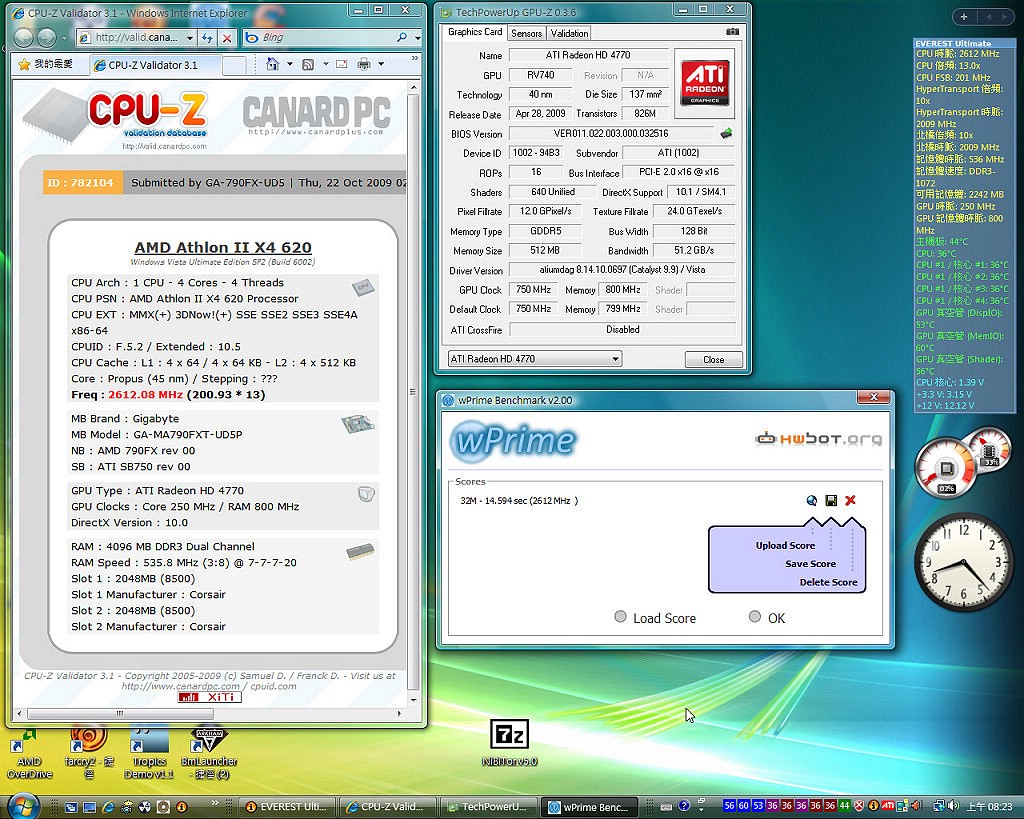Screen dimensions: 1024x819
Task: Click the wPrime save floppy icon
Action: [x=831, y=500]
